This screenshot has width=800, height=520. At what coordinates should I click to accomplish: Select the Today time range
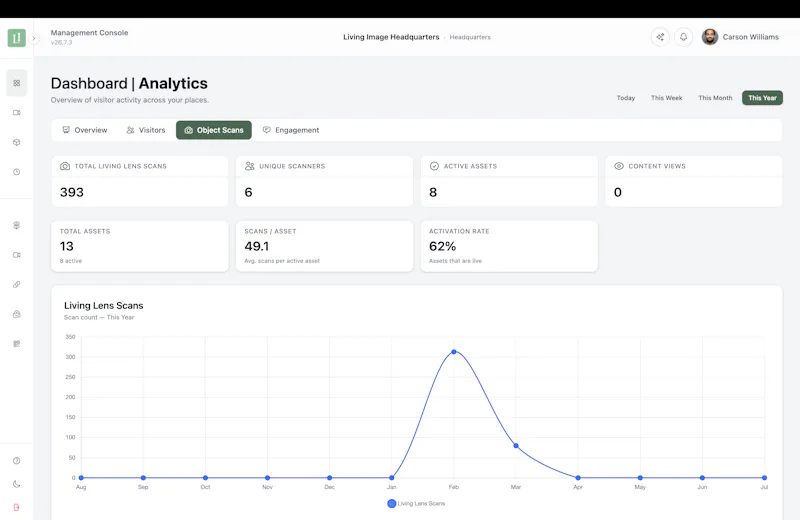[626, 97]
